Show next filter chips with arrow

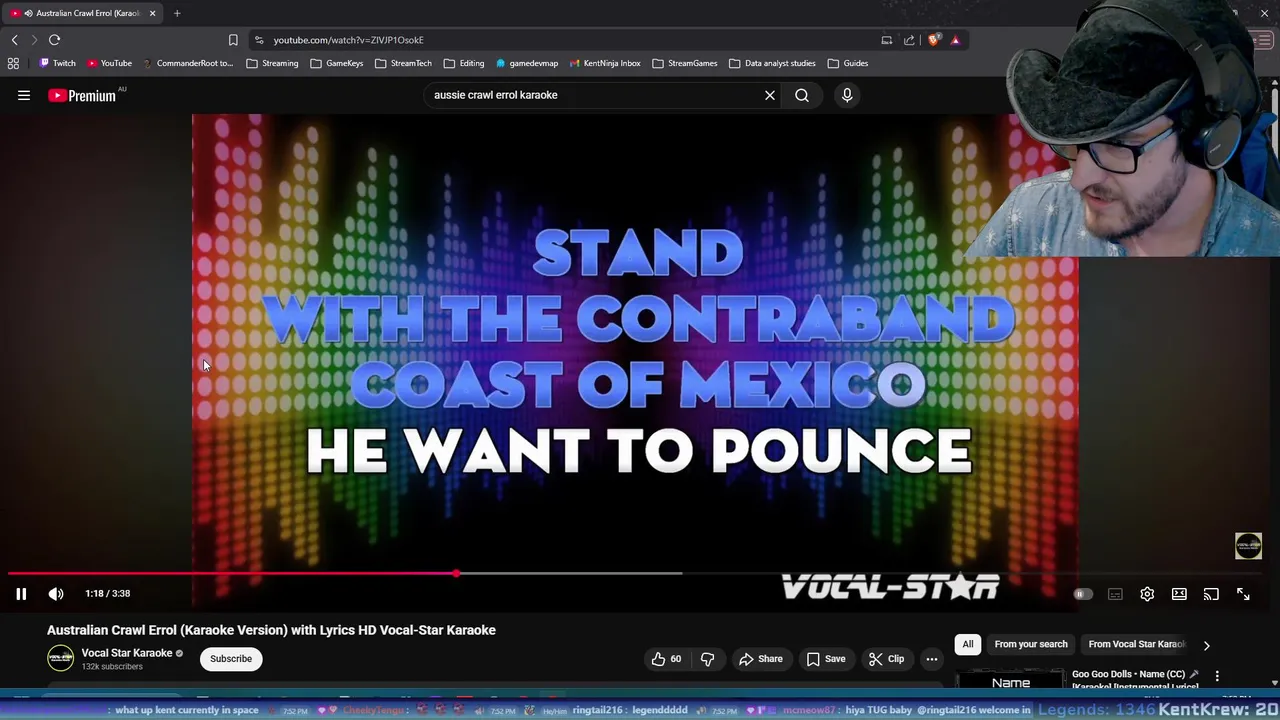pos(1206,645)
